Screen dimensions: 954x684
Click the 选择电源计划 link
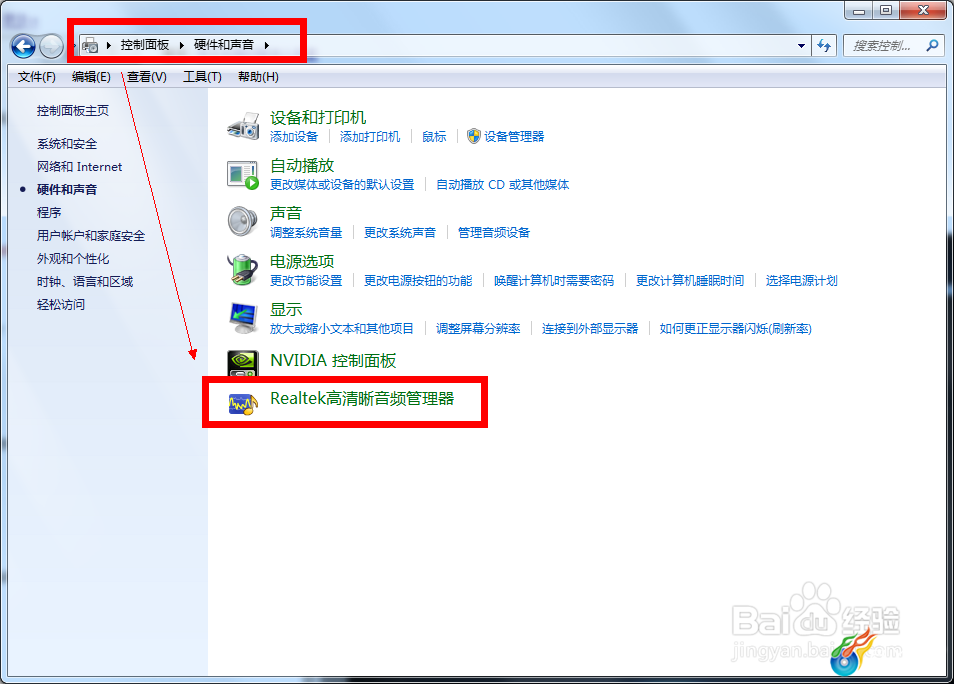(x=801, y=281)
